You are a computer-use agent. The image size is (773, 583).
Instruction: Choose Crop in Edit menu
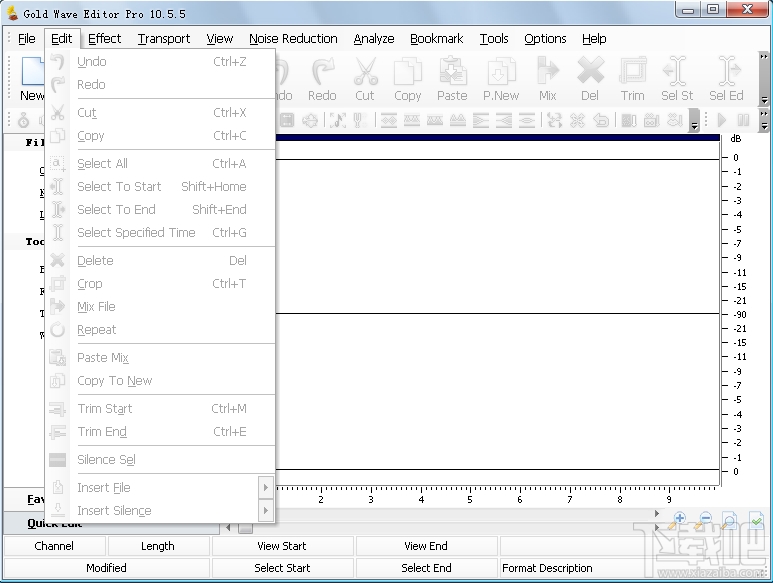[160, 284]
